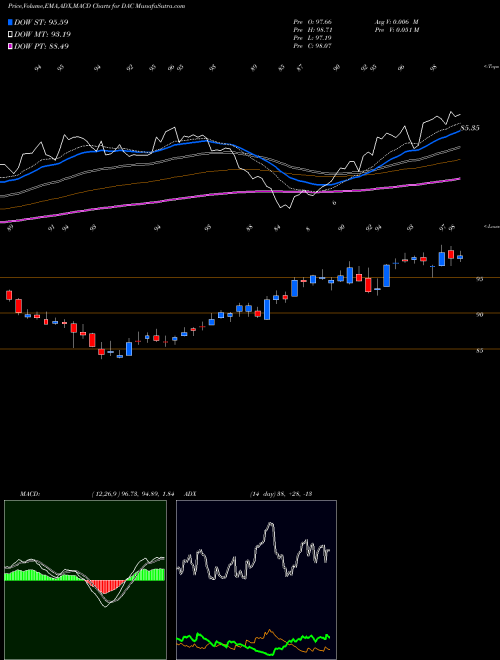Click the 90 price axis label

pos(480,314)
